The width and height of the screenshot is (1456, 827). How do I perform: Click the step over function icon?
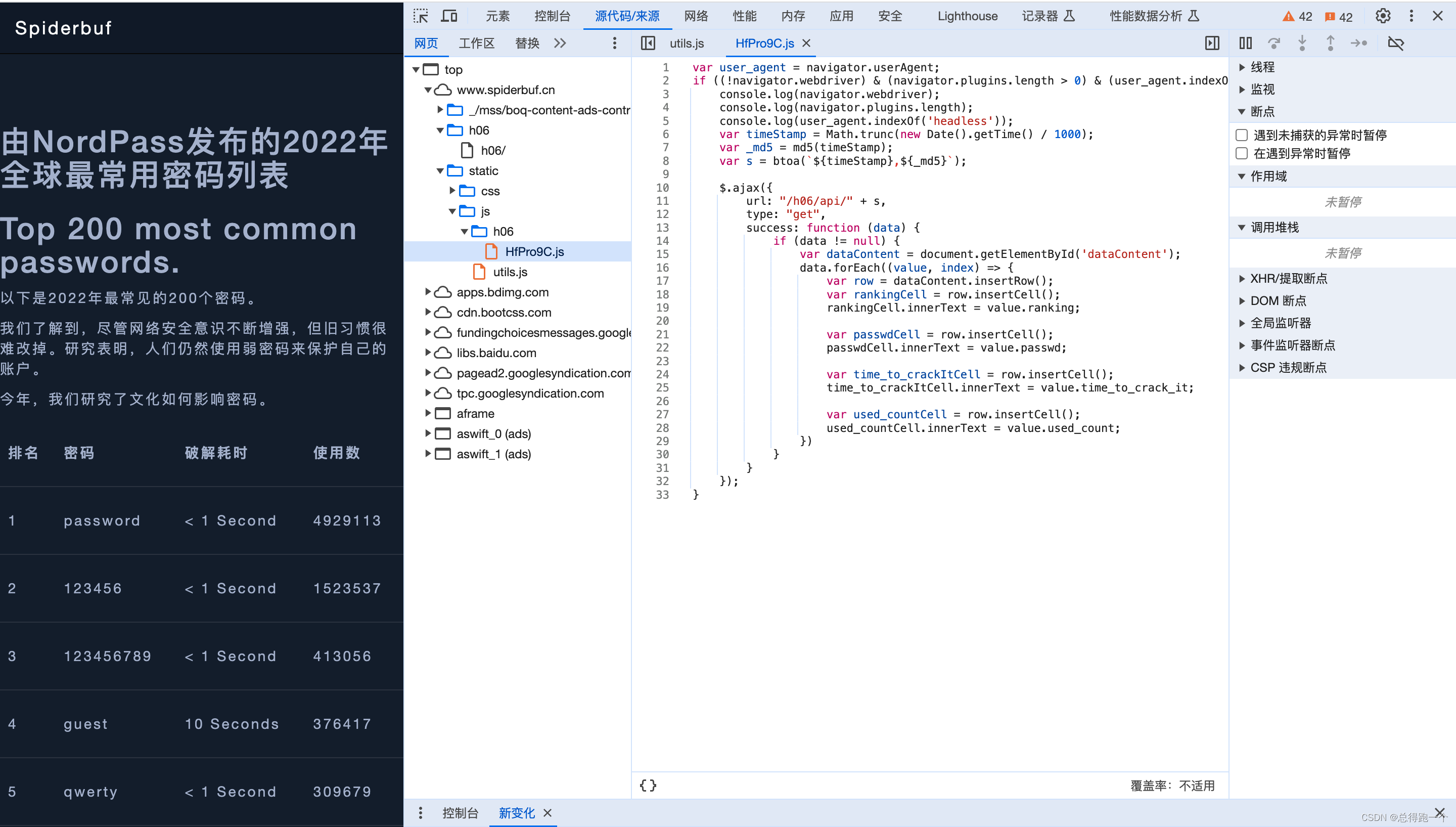(1274, 43)
